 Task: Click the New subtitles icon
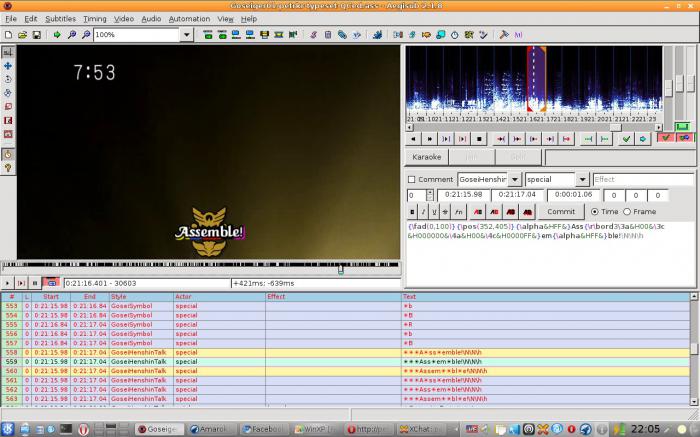pos(8,34)
